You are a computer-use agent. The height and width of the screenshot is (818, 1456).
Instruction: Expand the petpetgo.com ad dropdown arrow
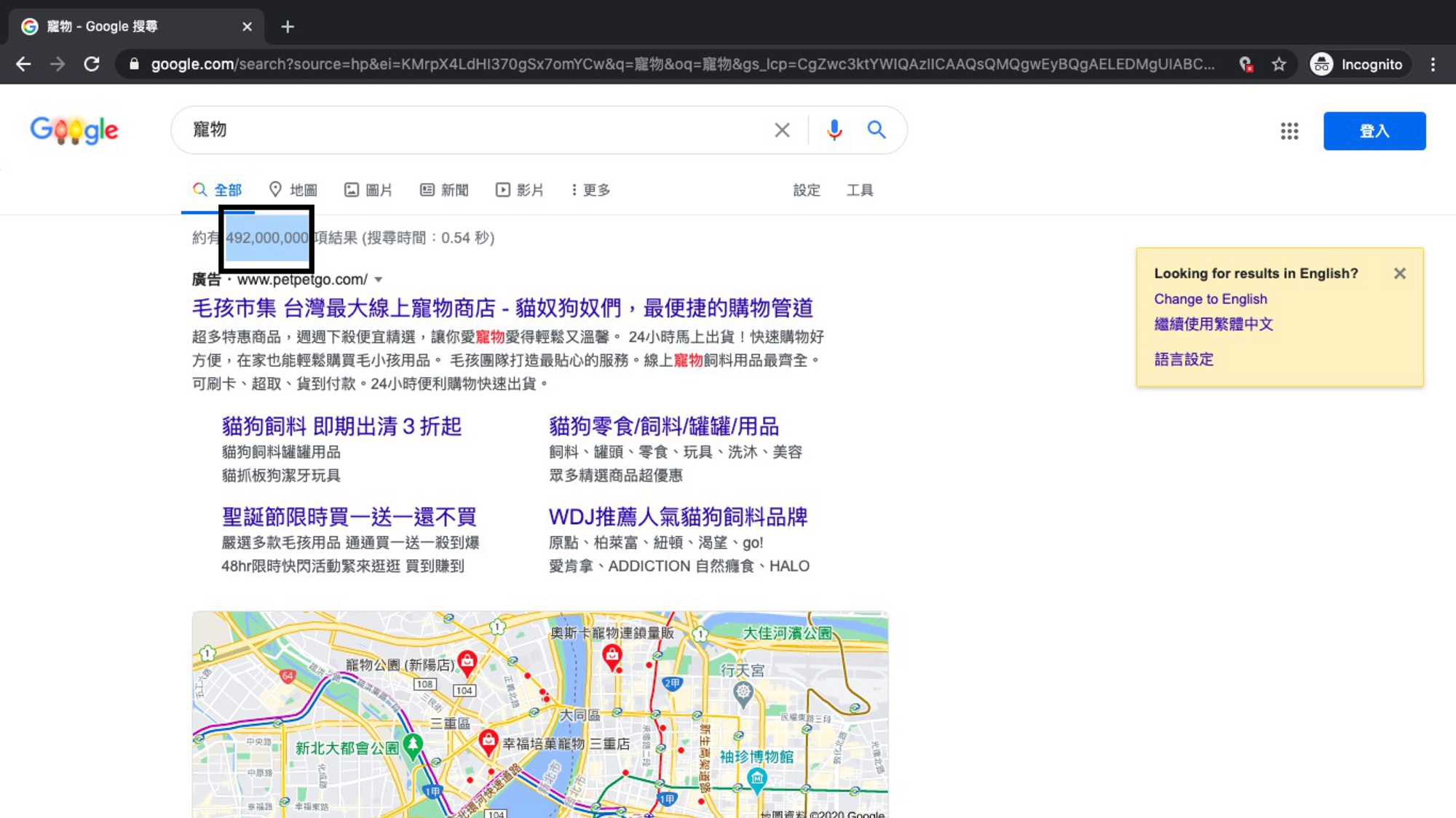pos(379,279)
